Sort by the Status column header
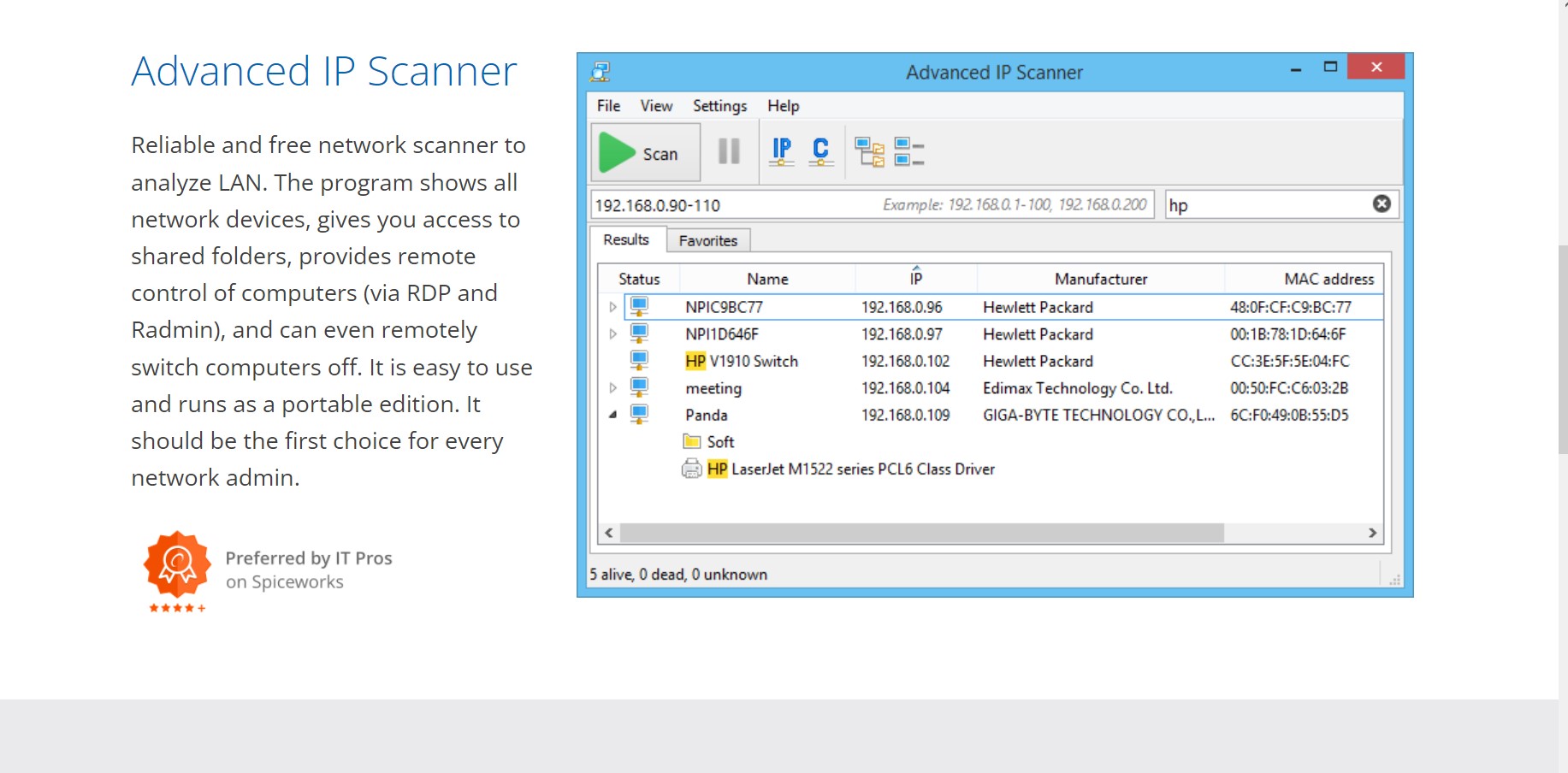This screenshot has height=773, width=1568. tap(639, 279)
